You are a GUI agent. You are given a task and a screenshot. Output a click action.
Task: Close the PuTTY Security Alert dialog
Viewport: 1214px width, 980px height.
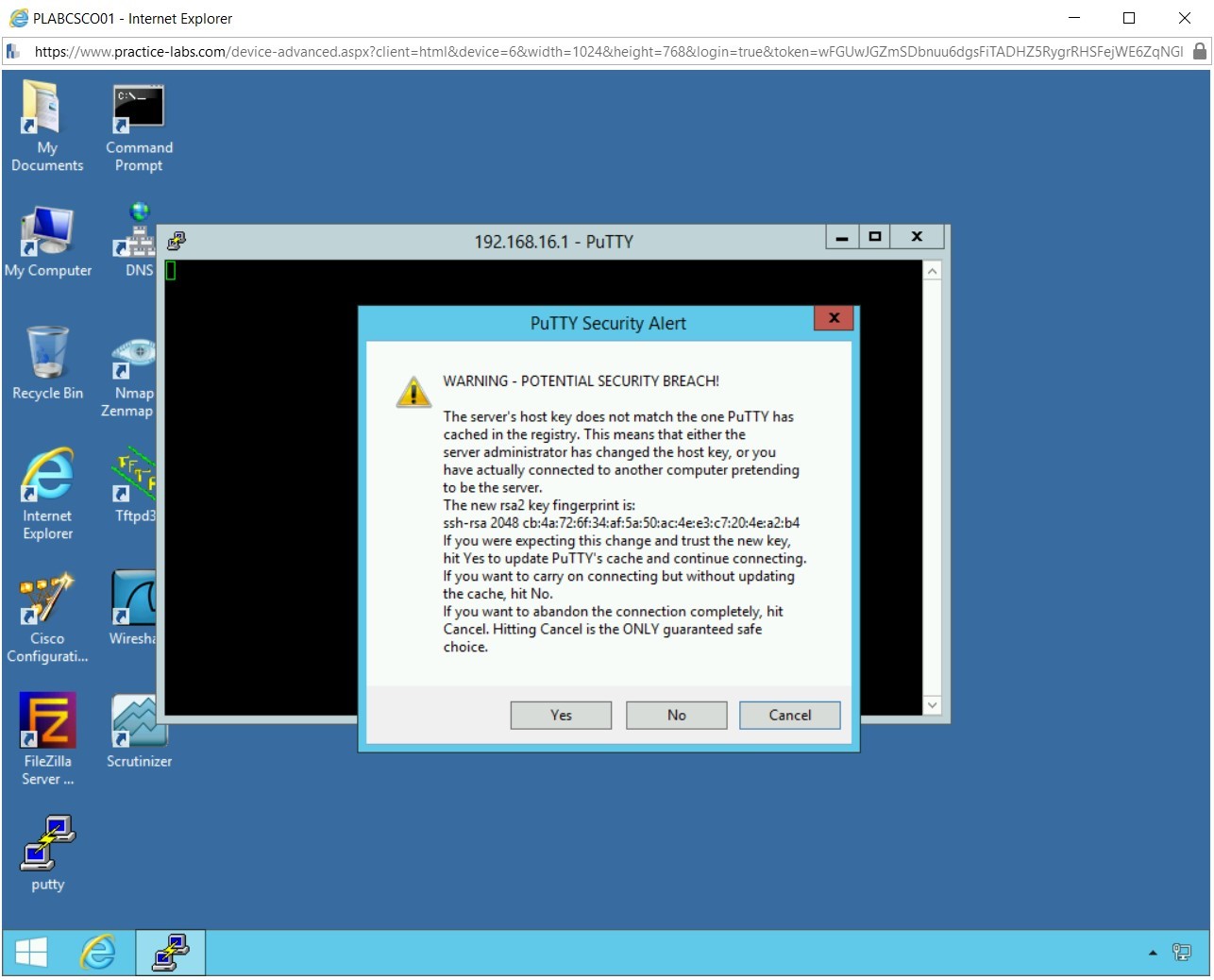(x=834, y=318)
